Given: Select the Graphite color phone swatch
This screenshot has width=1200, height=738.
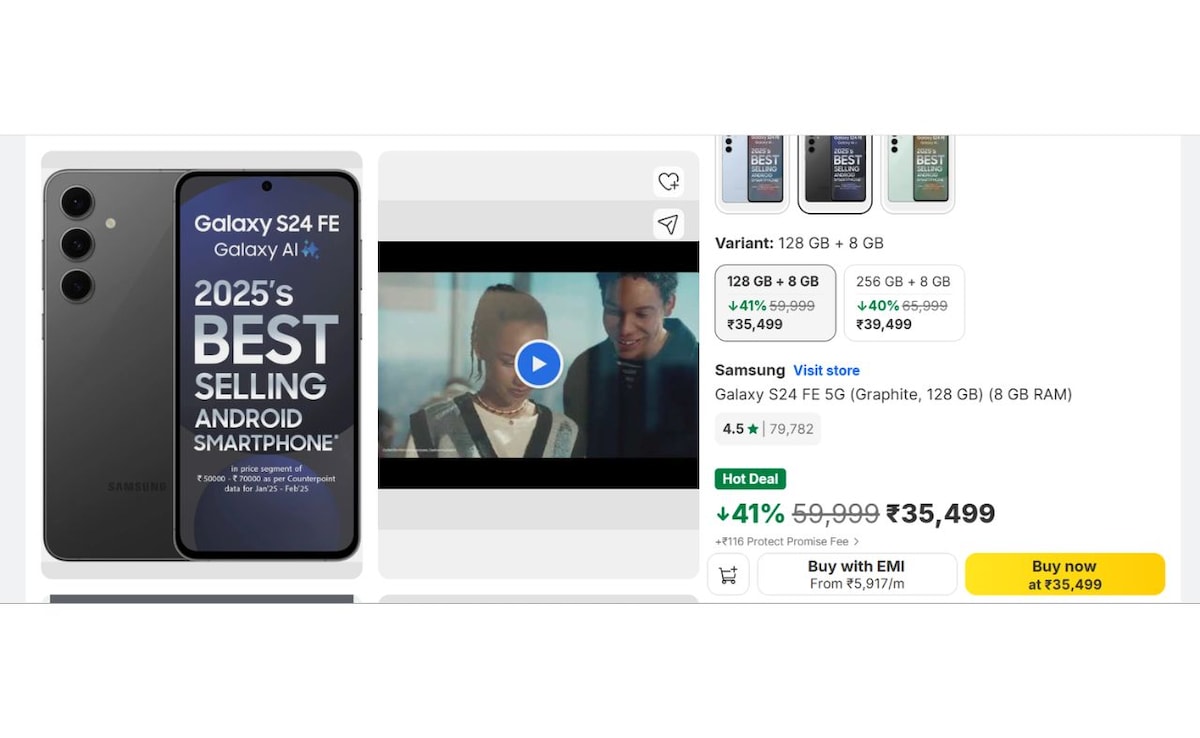Looking at the screenshot, I should point(835,172).
